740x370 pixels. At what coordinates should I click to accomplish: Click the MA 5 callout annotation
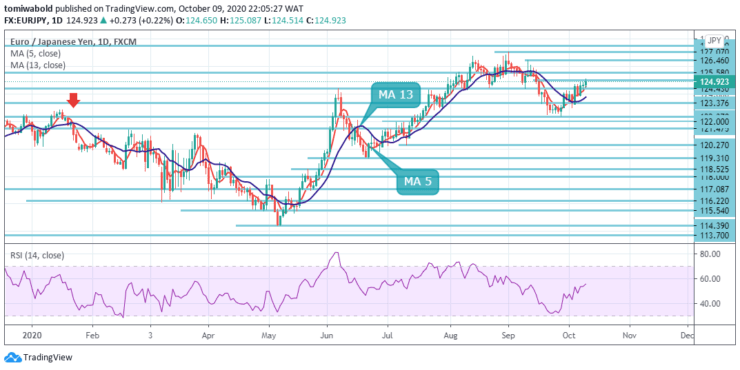point(417,181)
